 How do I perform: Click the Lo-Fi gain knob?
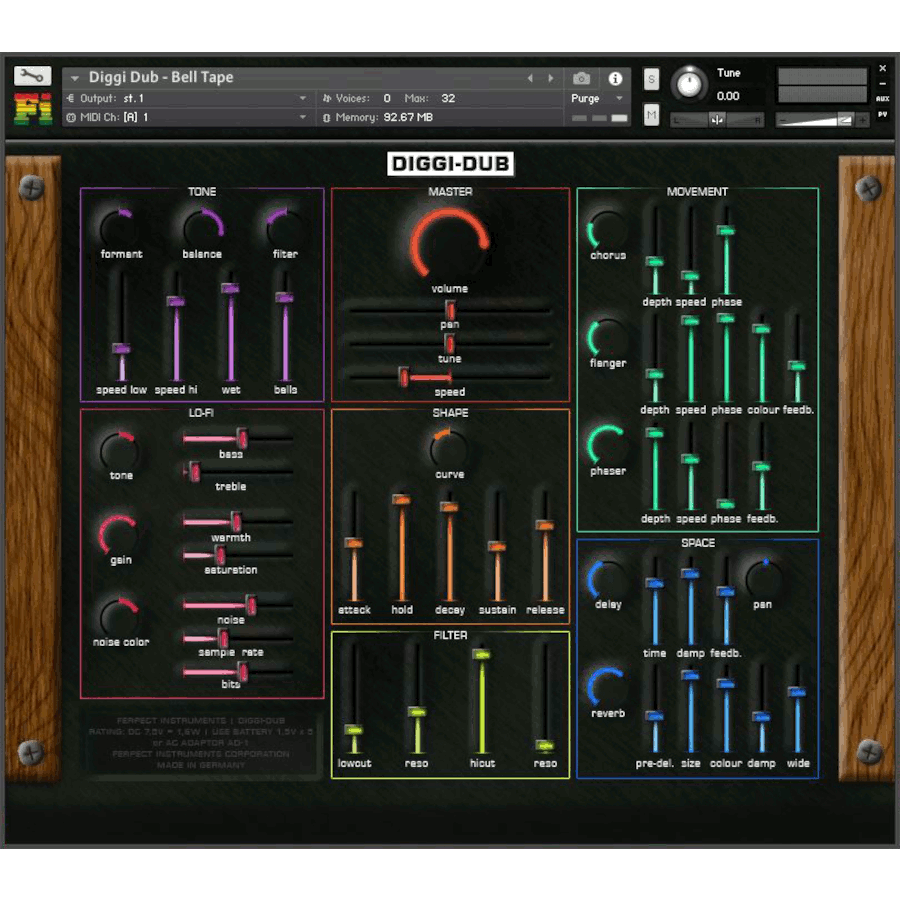click(x=119, y=534)
